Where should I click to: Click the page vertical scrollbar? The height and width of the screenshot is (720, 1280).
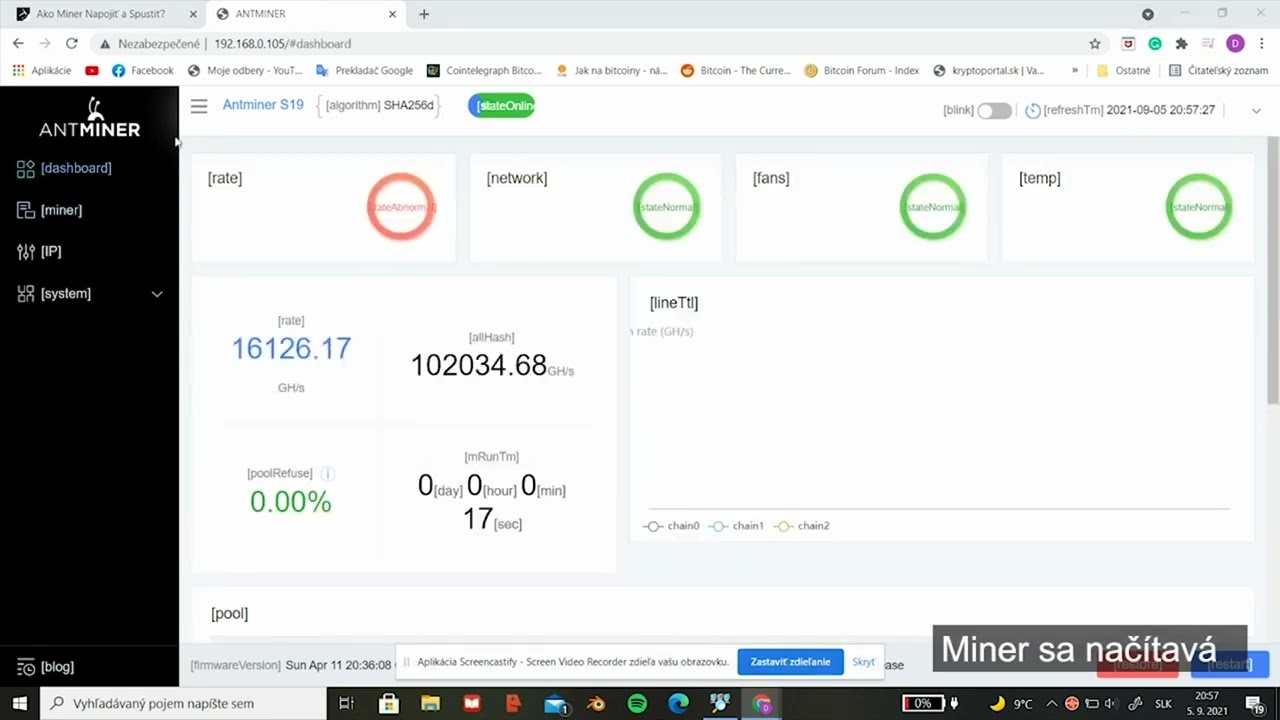tap(1273, 270)
